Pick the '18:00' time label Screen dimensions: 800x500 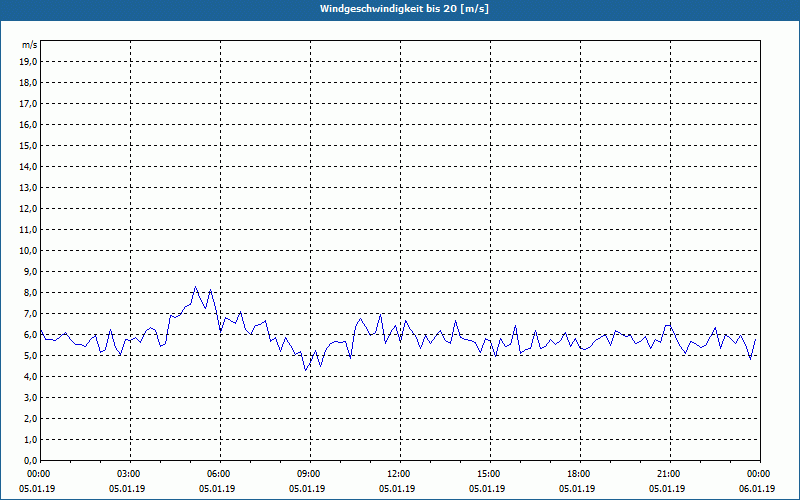point(580,474)
